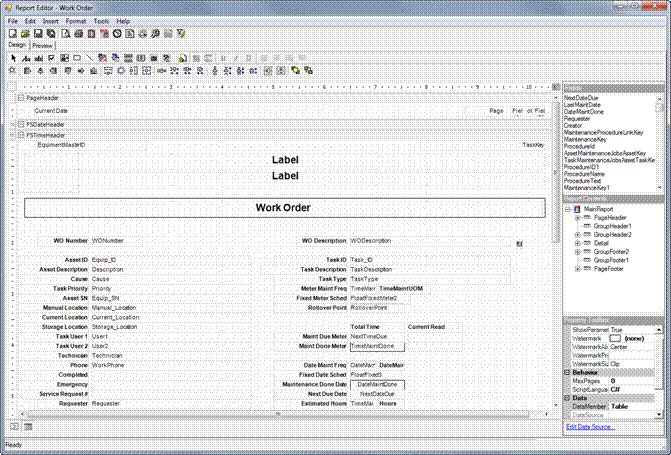Click the Edit Data Source link

point(592,427)
